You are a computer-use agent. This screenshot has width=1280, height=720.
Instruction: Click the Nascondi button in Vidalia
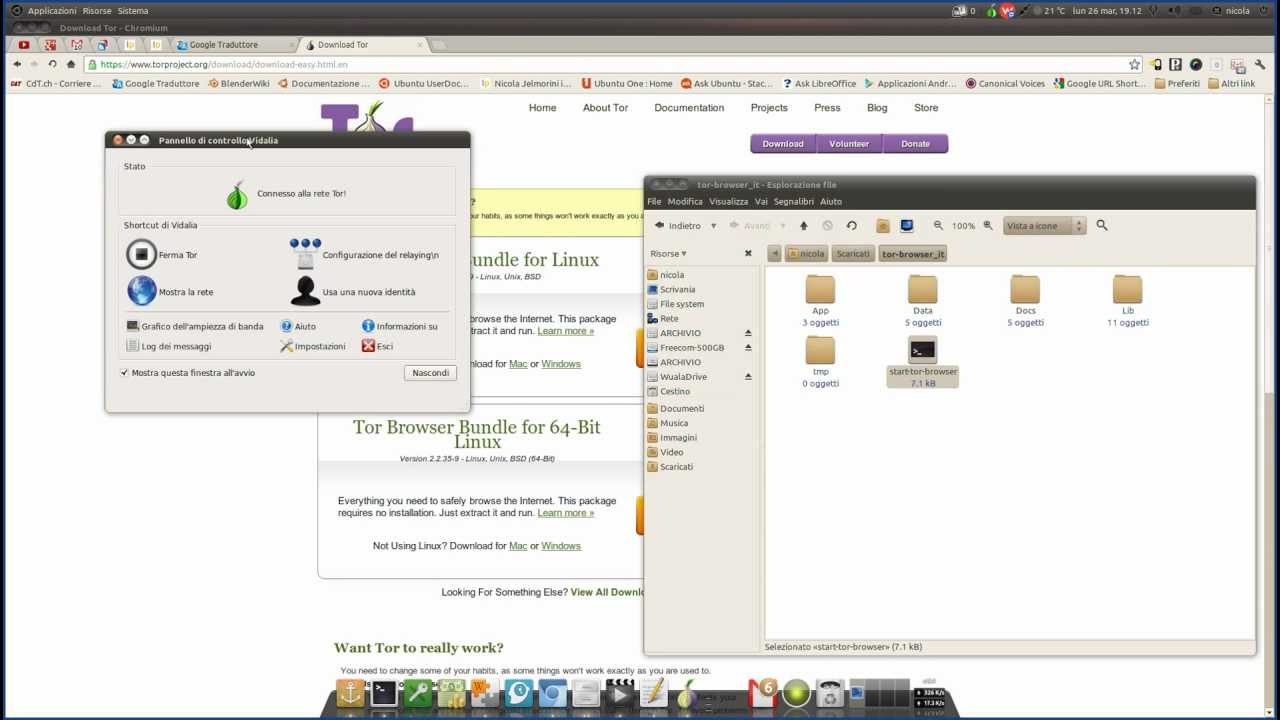click(x=431, y=373)
